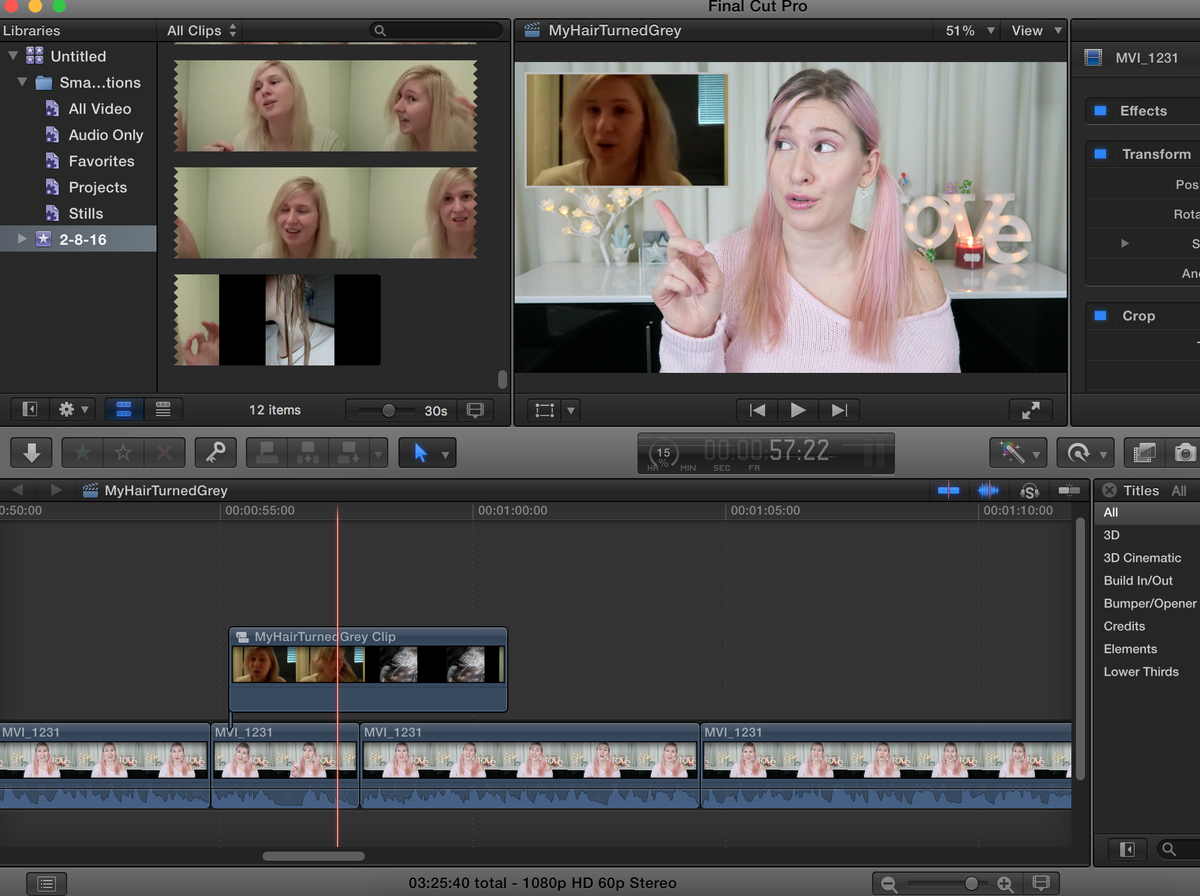Image resolution: width=1200 pixels, height=896 pixels.
Task: Toggle the Crop checkbox in inspector
Action: click(x=1100, y=316)
